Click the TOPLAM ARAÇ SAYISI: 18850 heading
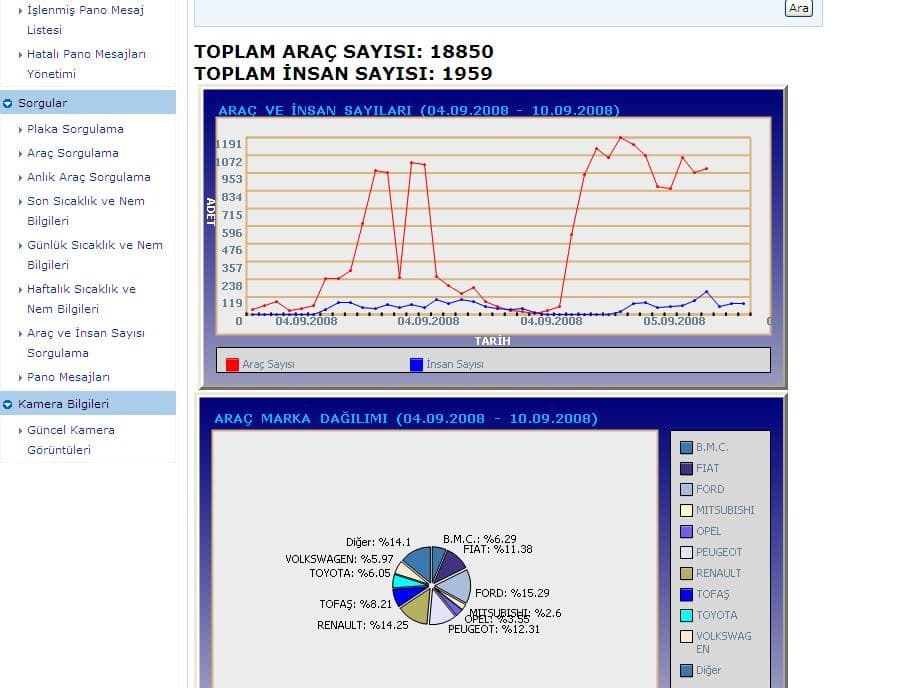 click(344, 52)
